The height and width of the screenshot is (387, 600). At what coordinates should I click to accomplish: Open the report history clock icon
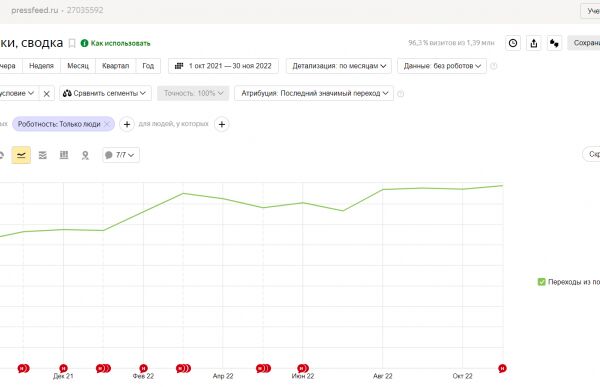coord(513,43)
